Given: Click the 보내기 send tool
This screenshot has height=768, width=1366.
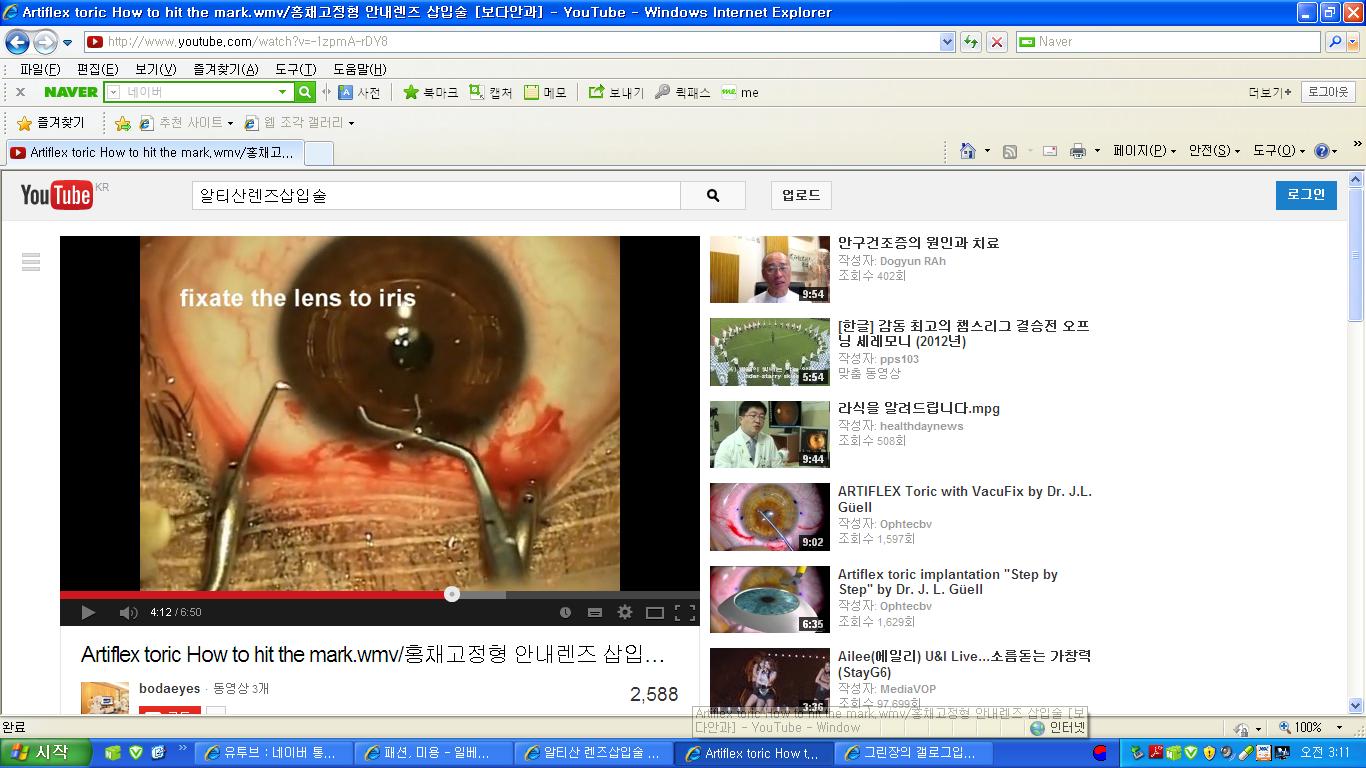Looking at the screenshot, I should [x=616, y=92].
